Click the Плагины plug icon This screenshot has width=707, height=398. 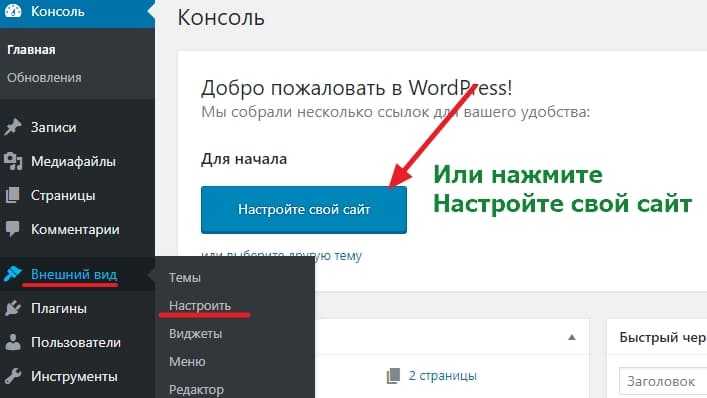[13, 308]
